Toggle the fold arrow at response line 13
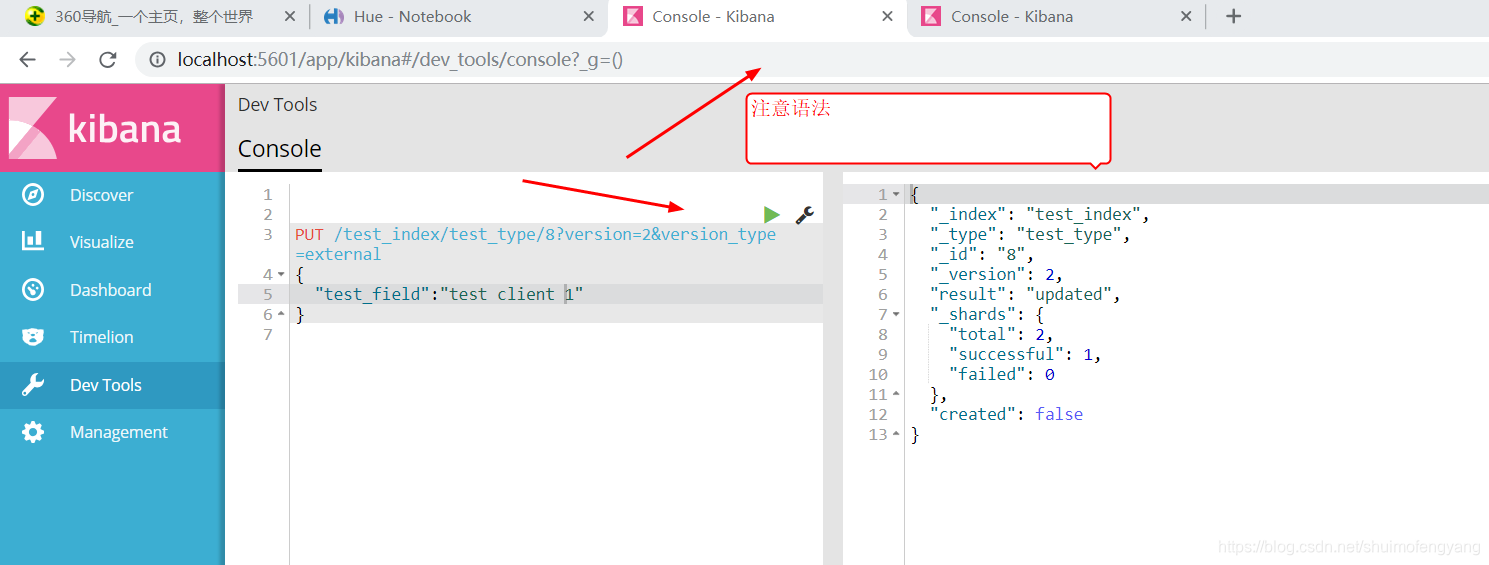 coord(896,434)
